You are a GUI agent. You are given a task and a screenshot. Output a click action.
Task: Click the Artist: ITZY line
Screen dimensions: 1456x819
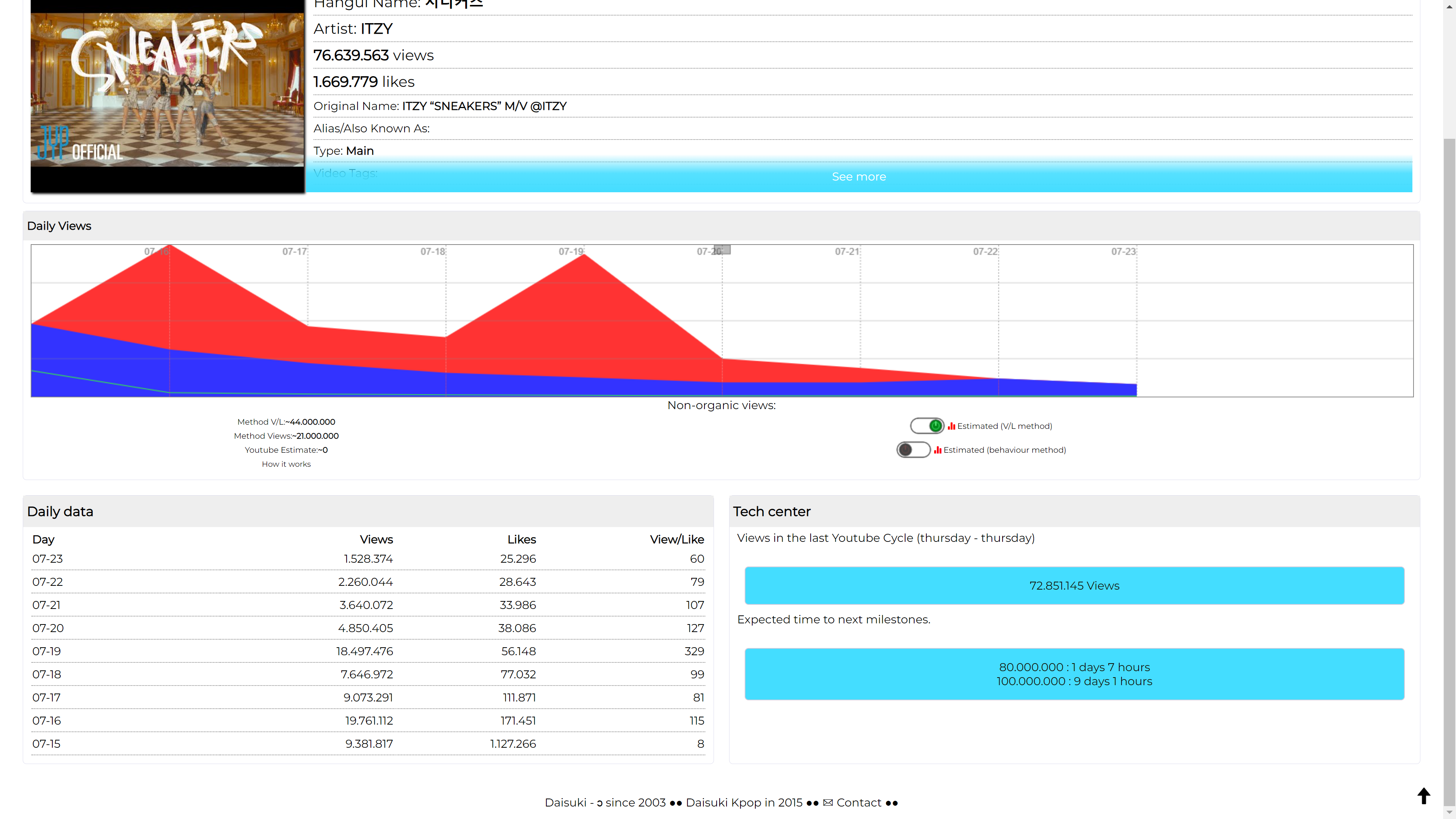(353, 29)
